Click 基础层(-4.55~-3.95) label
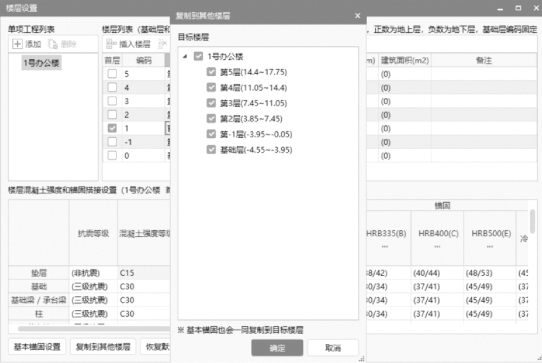542x363 pixels. 256,149
